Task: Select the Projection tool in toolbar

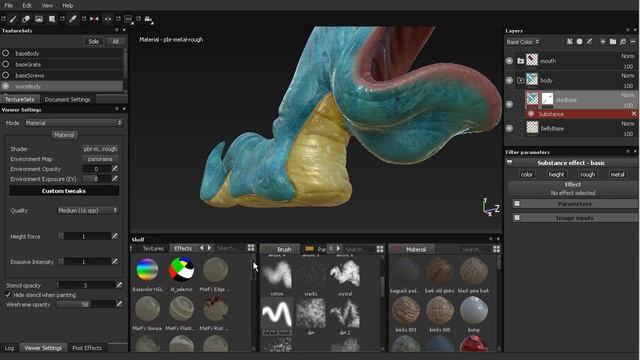Action: point(39,19)
